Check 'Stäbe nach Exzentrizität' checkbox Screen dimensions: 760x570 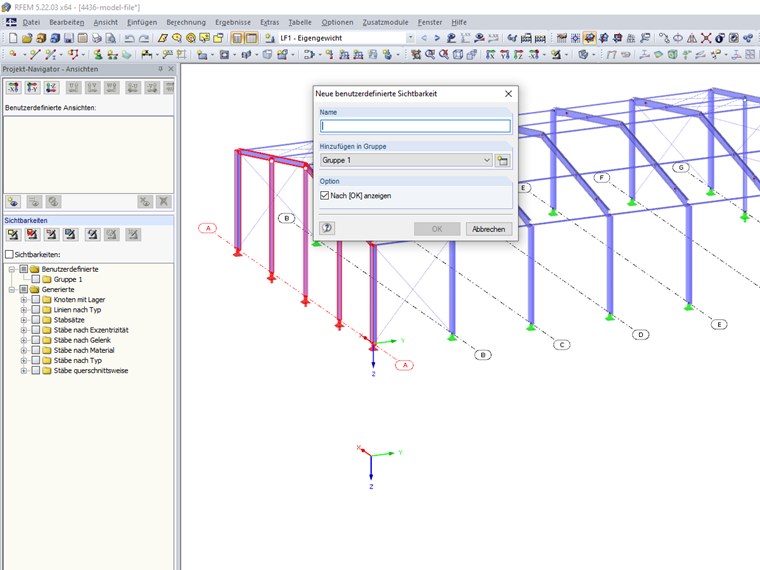(x=35, y=330)
